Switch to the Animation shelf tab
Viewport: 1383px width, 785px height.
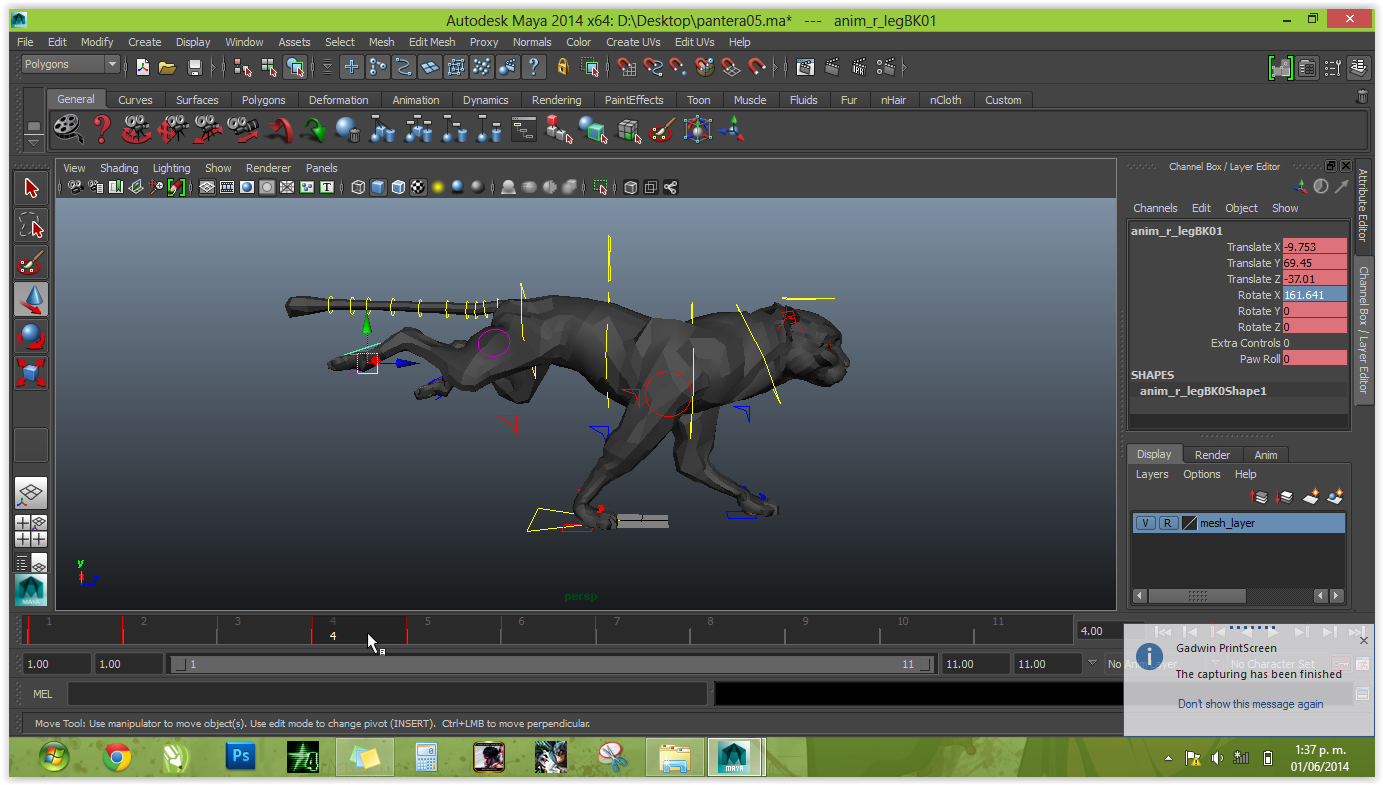coord(415,100)
